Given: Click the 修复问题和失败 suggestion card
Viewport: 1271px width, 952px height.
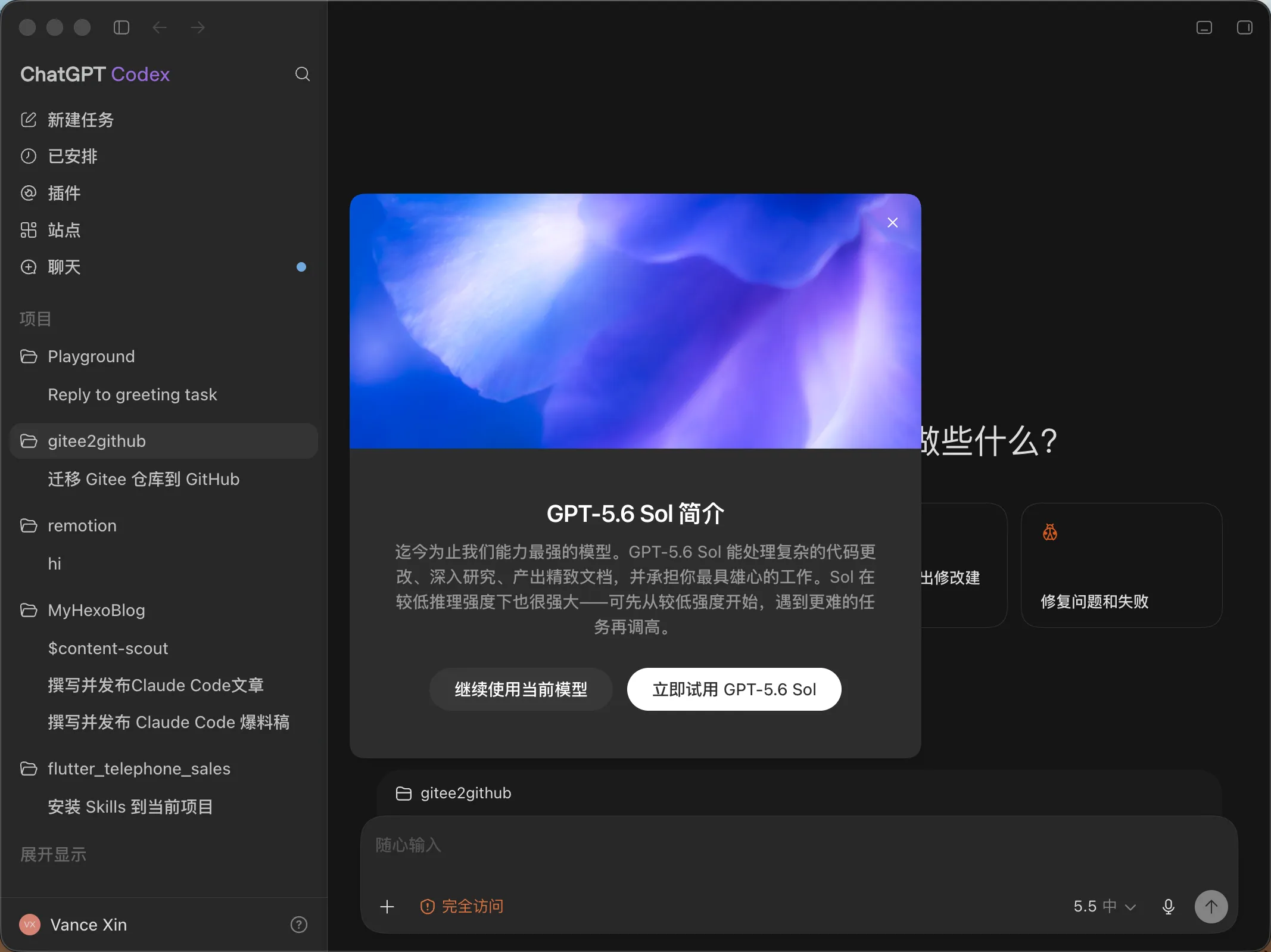Looking at the screenshot, I should pos(1122,565).
